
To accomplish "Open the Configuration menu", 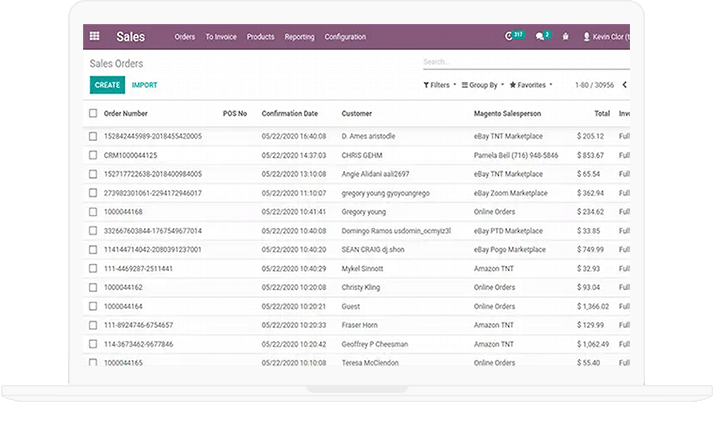I will point(345,37).
